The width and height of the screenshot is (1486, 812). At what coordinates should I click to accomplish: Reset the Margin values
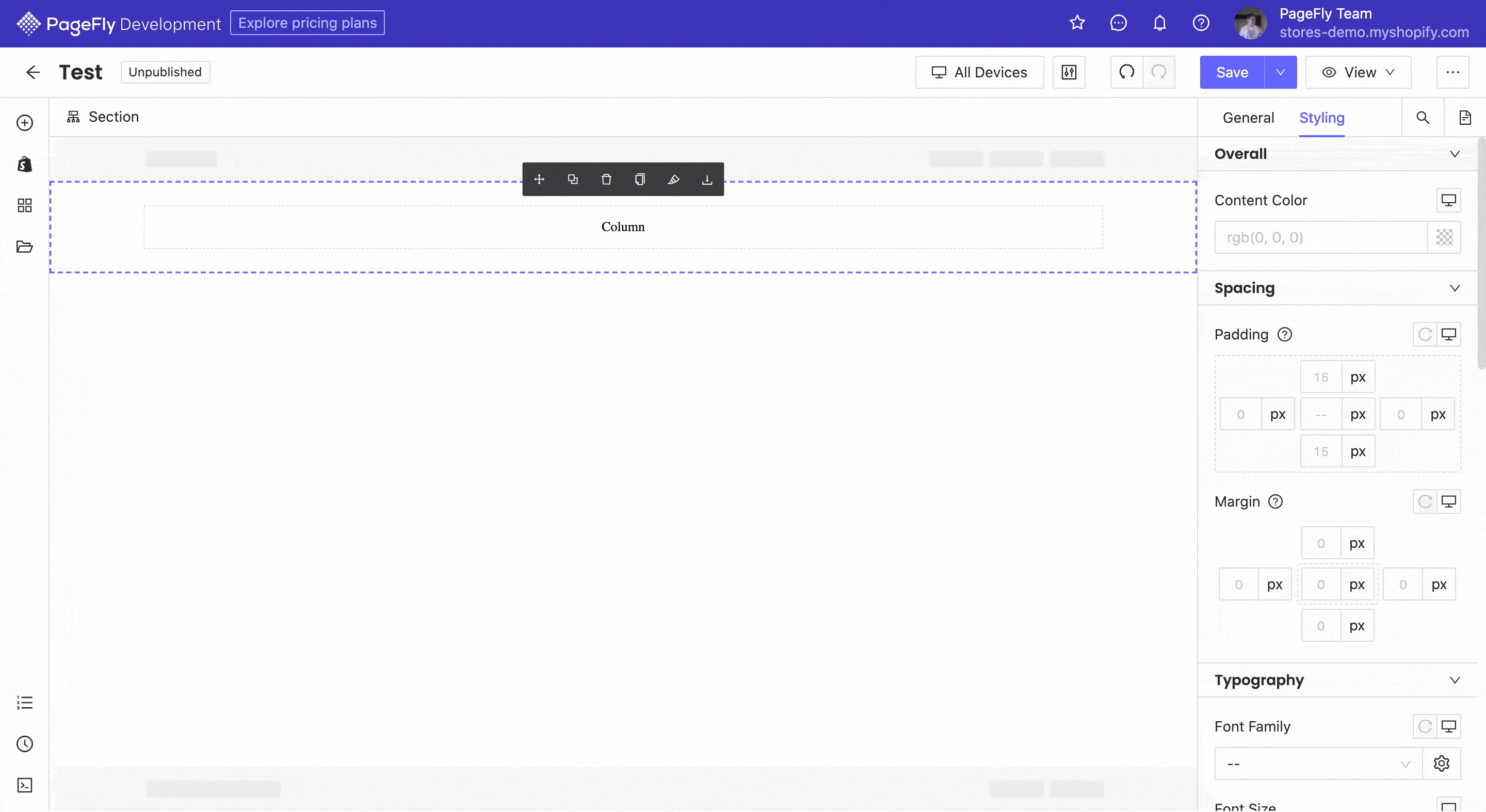coord(1425,502)
